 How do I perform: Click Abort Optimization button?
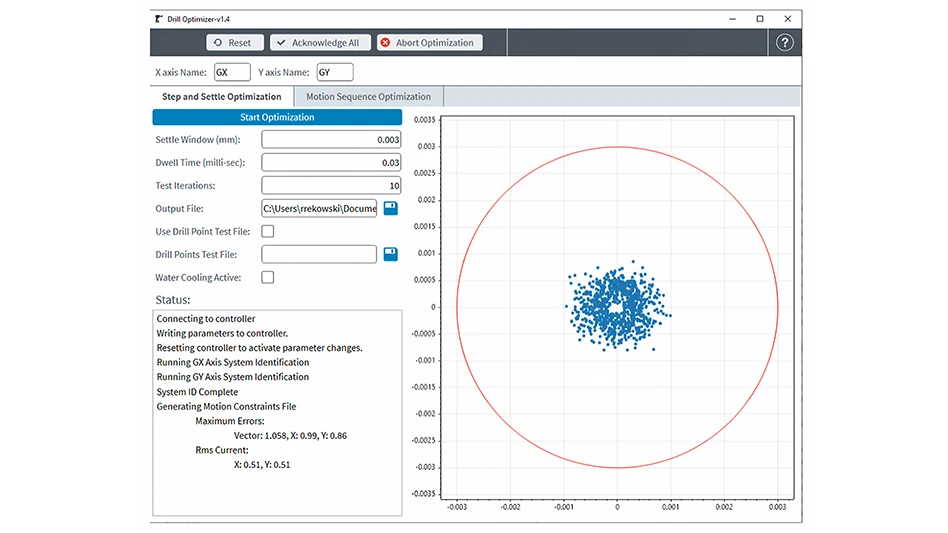[x=430, y=42]
